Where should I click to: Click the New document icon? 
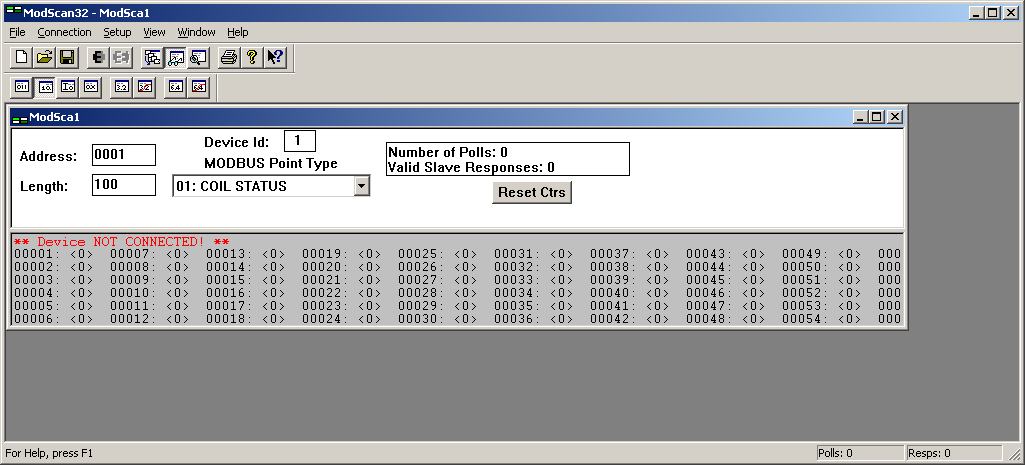(x=22, y=58)
